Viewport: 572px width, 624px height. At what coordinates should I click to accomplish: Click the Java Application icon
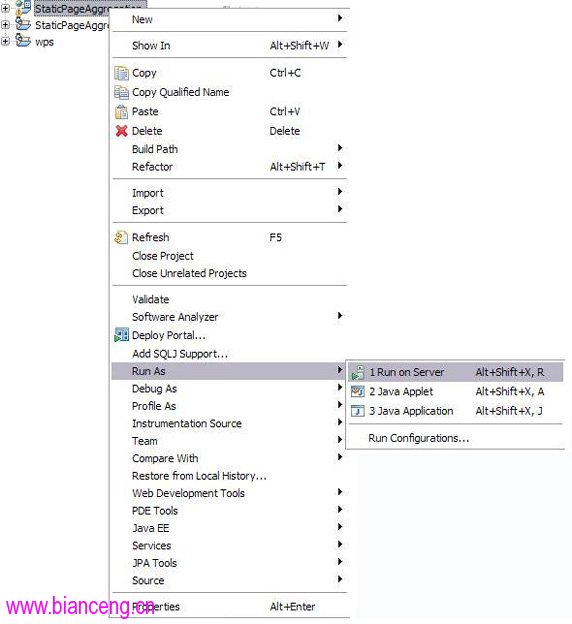tap(358, 411)
